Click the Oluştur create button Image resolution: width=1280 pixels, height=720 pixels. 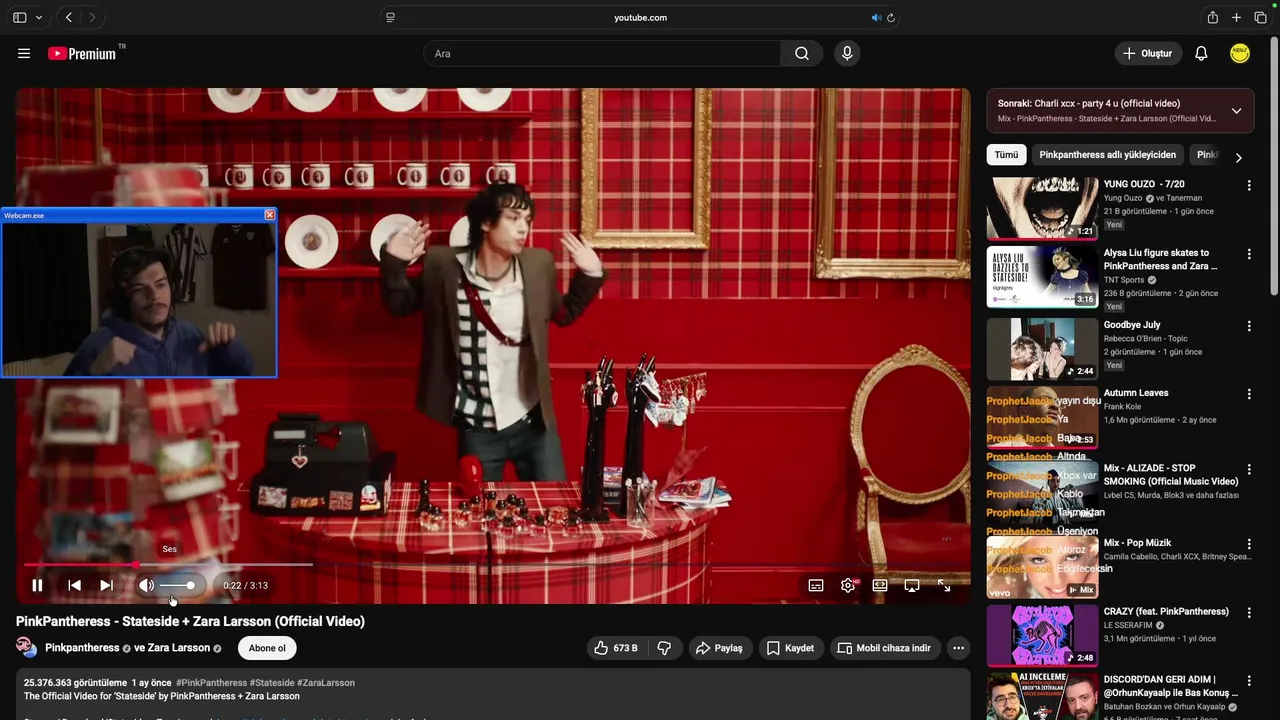pyautogui.click(x=1148, y=53)
